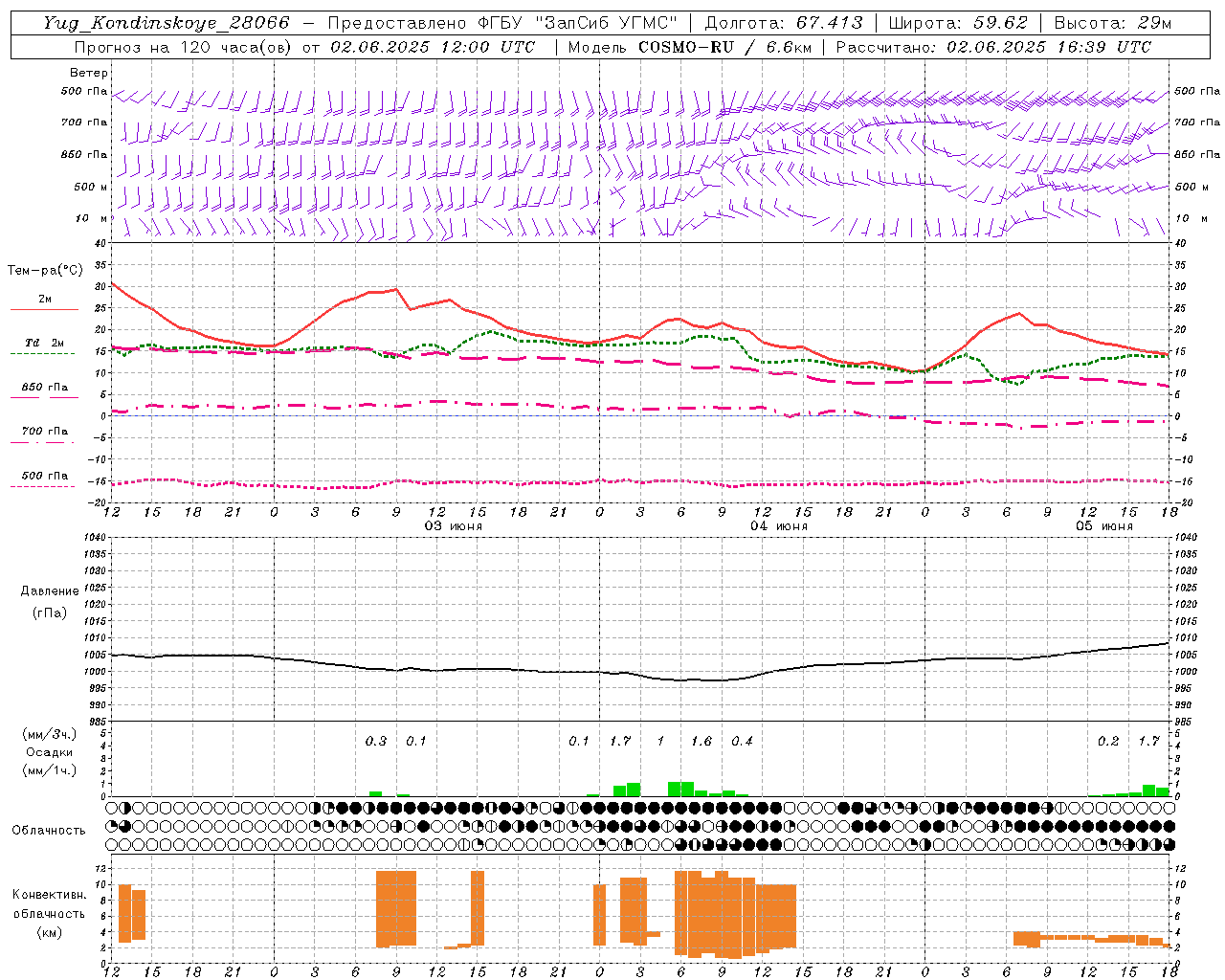
Task: Click the 2м red line legend entry
Action: click(44, 300)
